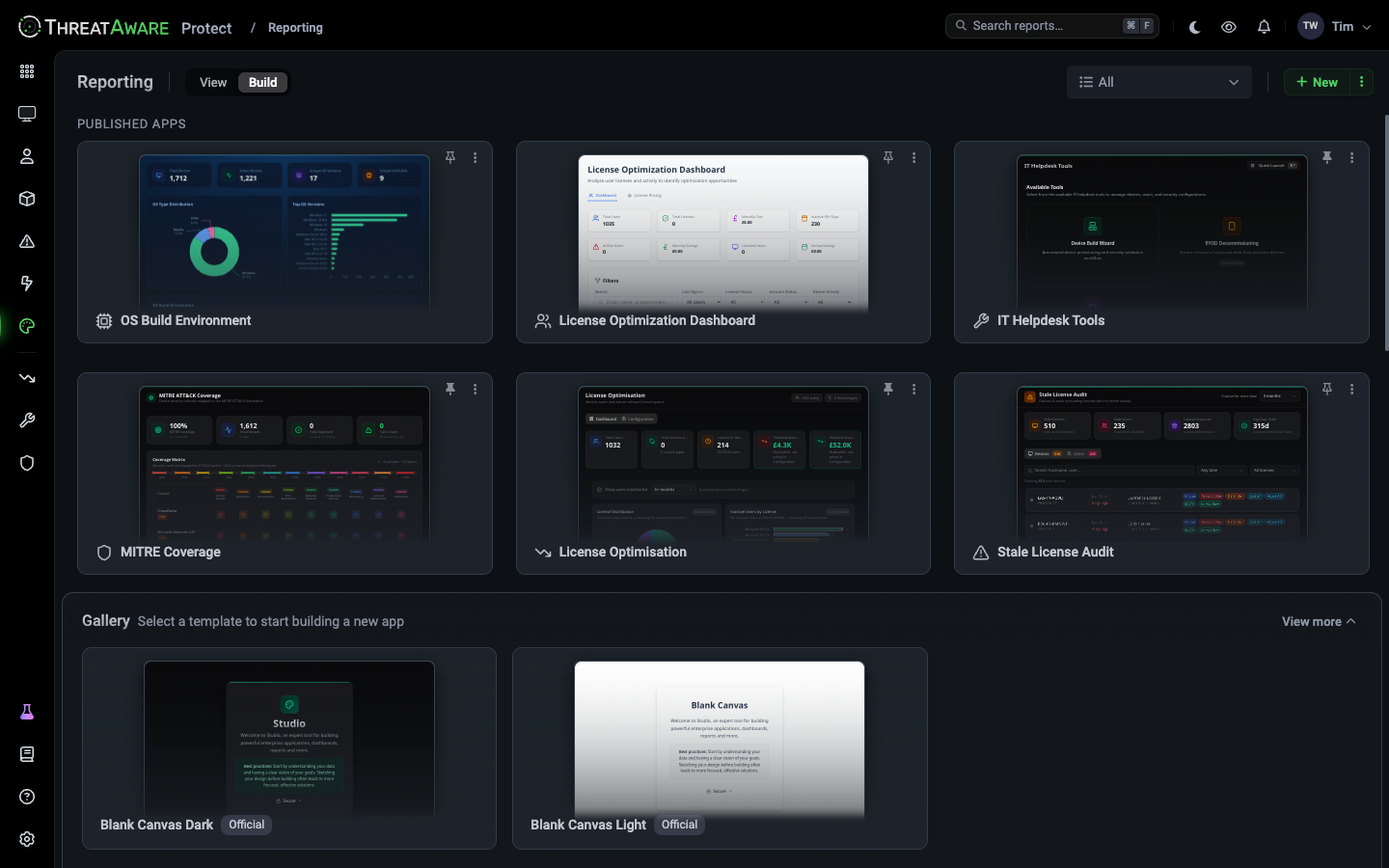
Task: Open the lightning bolt actions icon in sidebar
Action: 27,284
